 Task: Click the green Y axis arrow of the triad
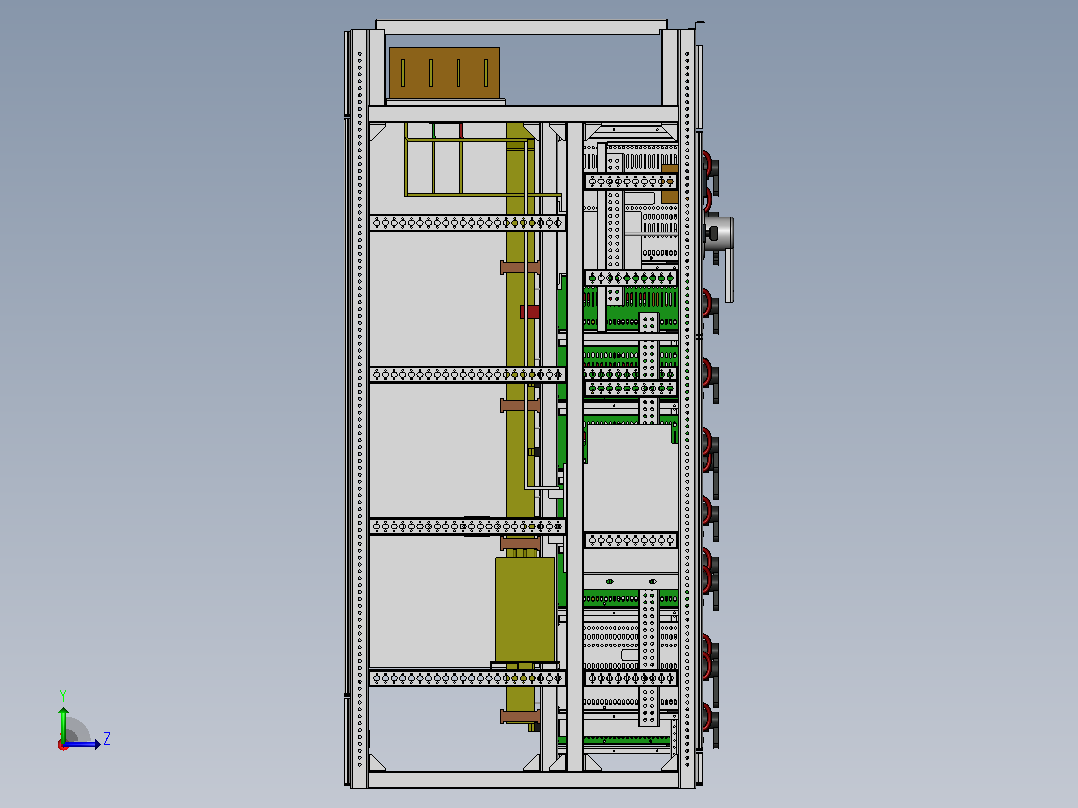pos(63,724)
